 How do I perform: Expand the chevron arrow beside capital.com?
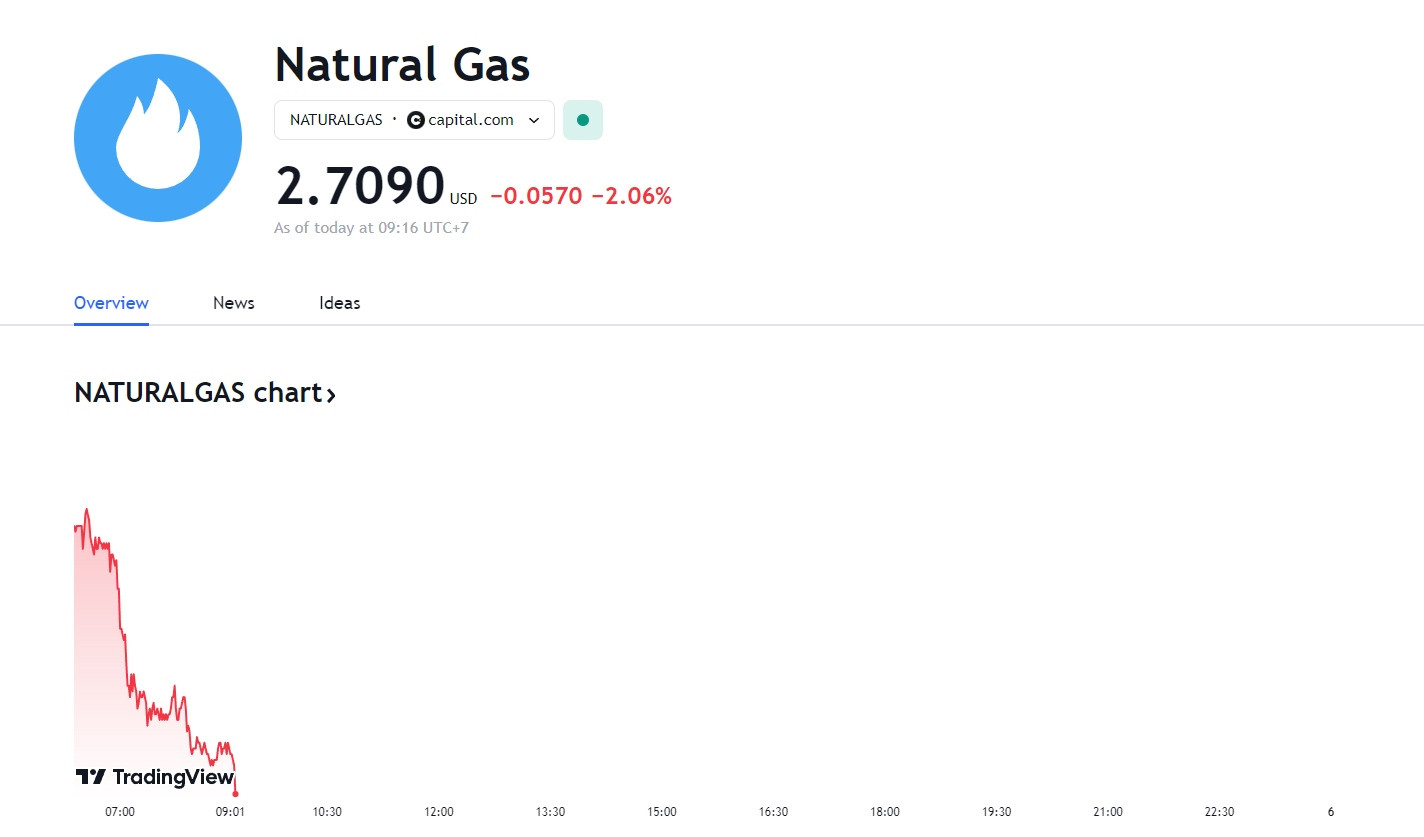point(534,120)
